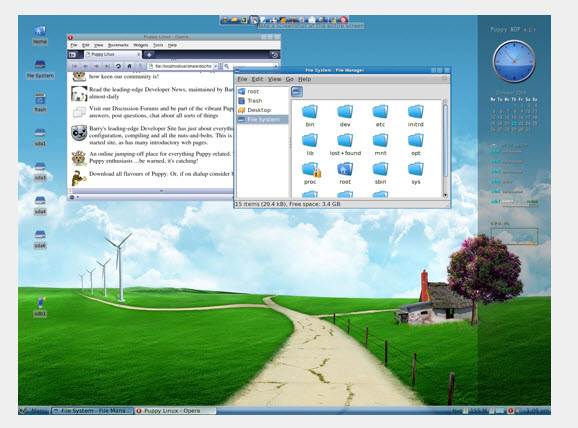Screen dimensions: 578x428
Task: Open File Manager's Edit menu
Action: [257, 79]
